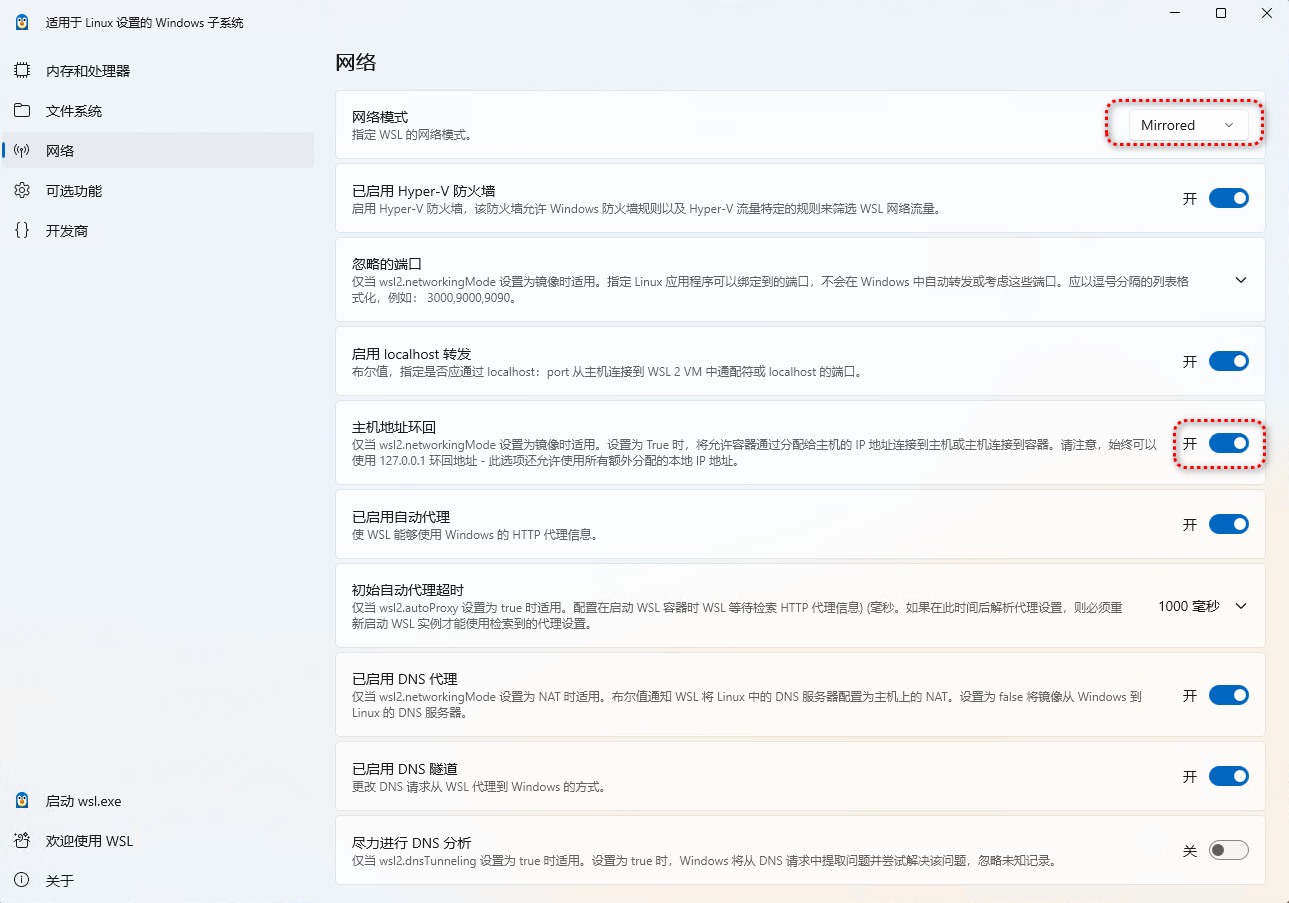Viewport: 1289px width, 903px height.
Task: Expand the 初始自动代理超时 setting
Action: click(x=1241, y=606)
